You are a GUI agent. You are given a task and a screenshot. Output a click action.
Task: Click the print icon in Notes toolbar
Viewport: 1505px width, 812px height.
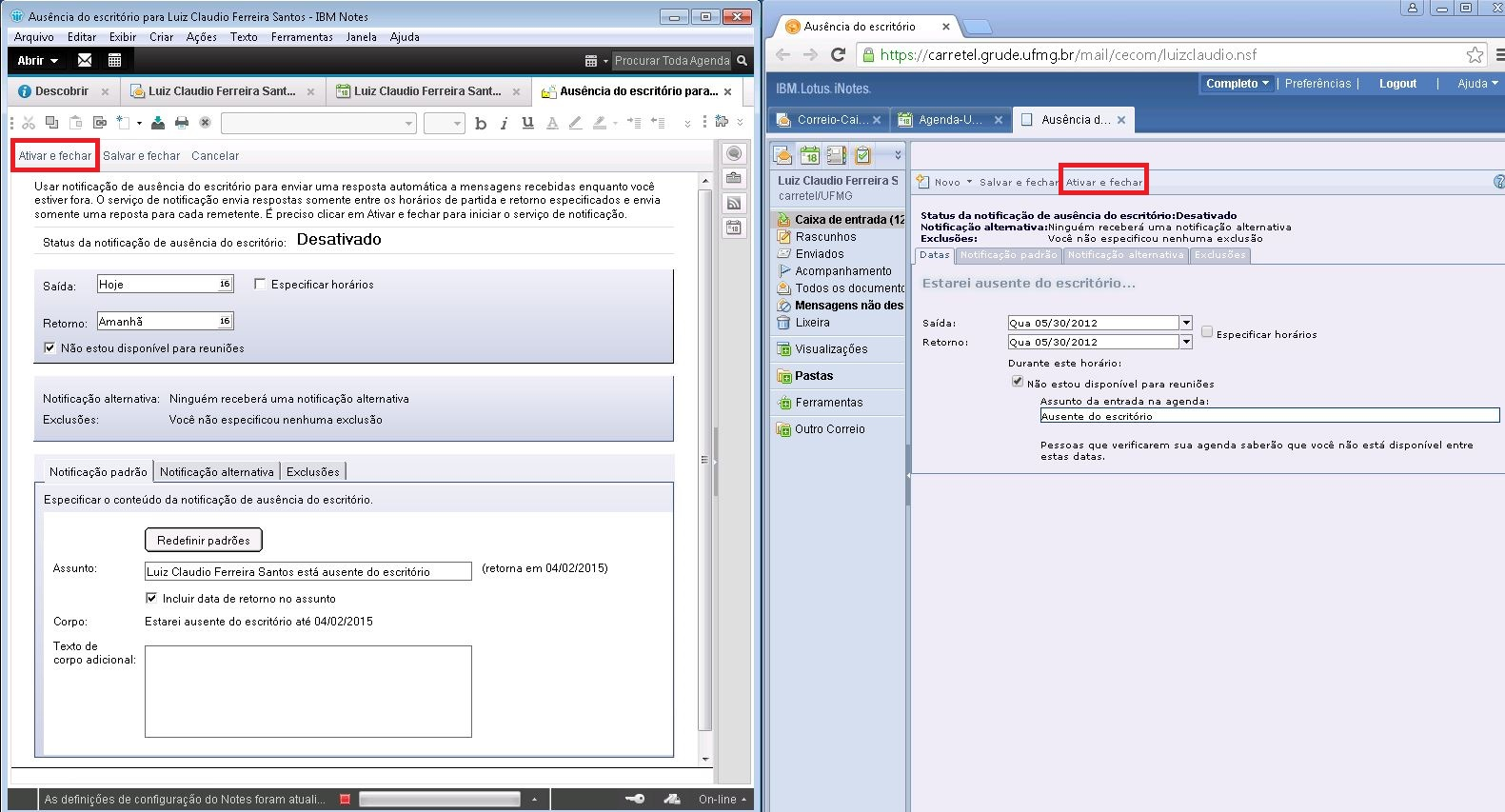(x=182, y=123)
